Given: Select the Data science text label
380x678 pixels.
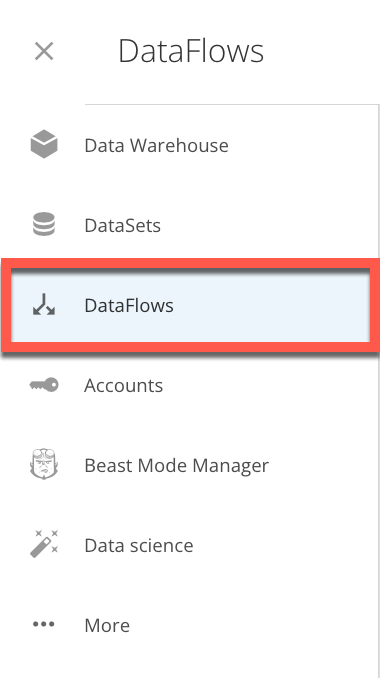Looking at the screenshot, I should point(139,545).
